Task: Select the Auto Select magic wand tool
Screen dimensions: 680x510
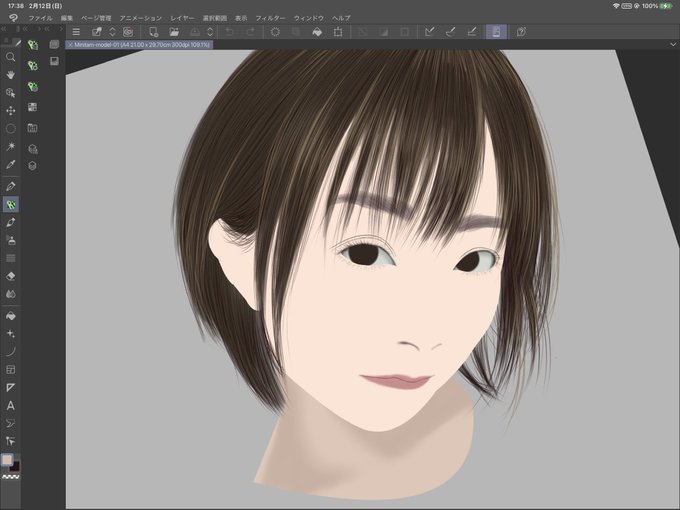Action: [x=11, y=147]
